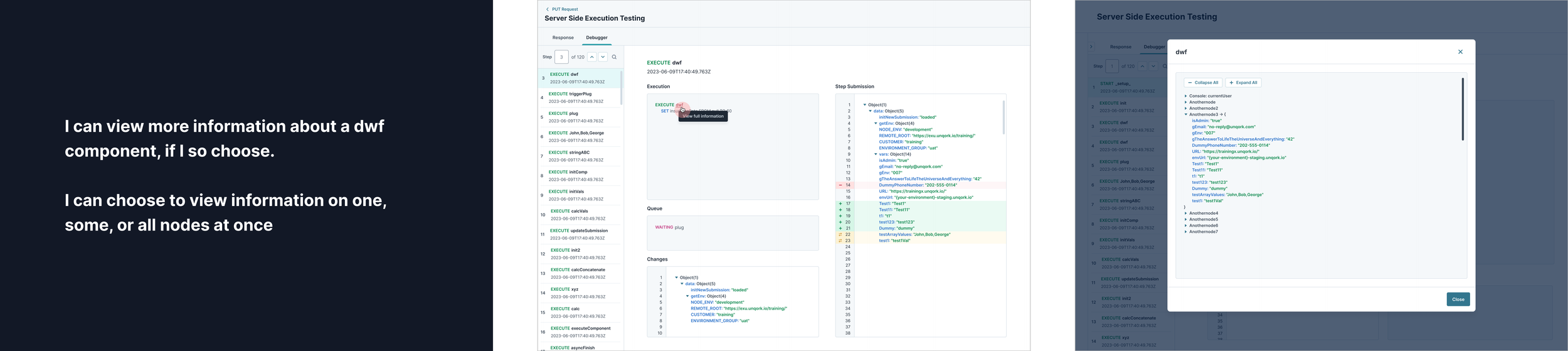This screenshot has height=351, width=1568.
Task: Click WAITING plug in the Queue box
Action: coord(669,227)
